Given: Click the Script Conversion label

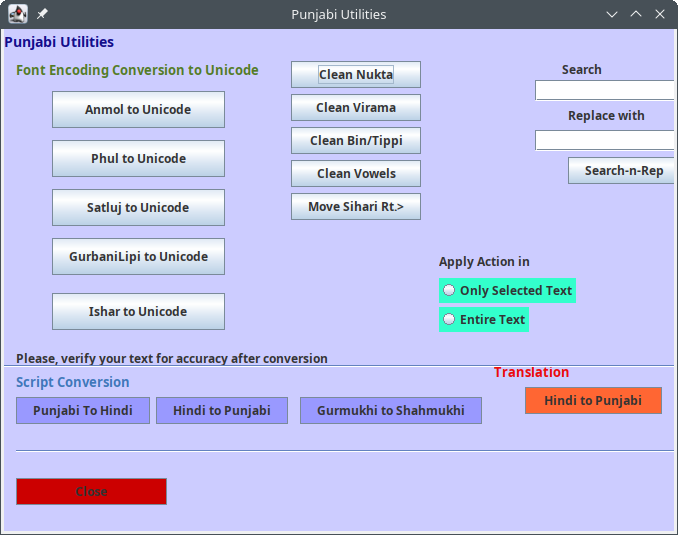Looking at the screenshot, I should 73,382.
